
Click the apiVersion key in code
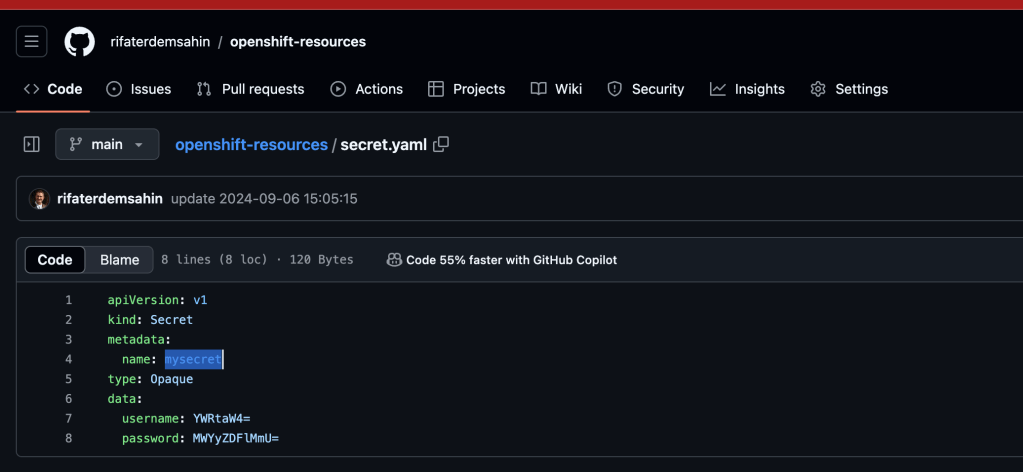click(x=143, y=300)
